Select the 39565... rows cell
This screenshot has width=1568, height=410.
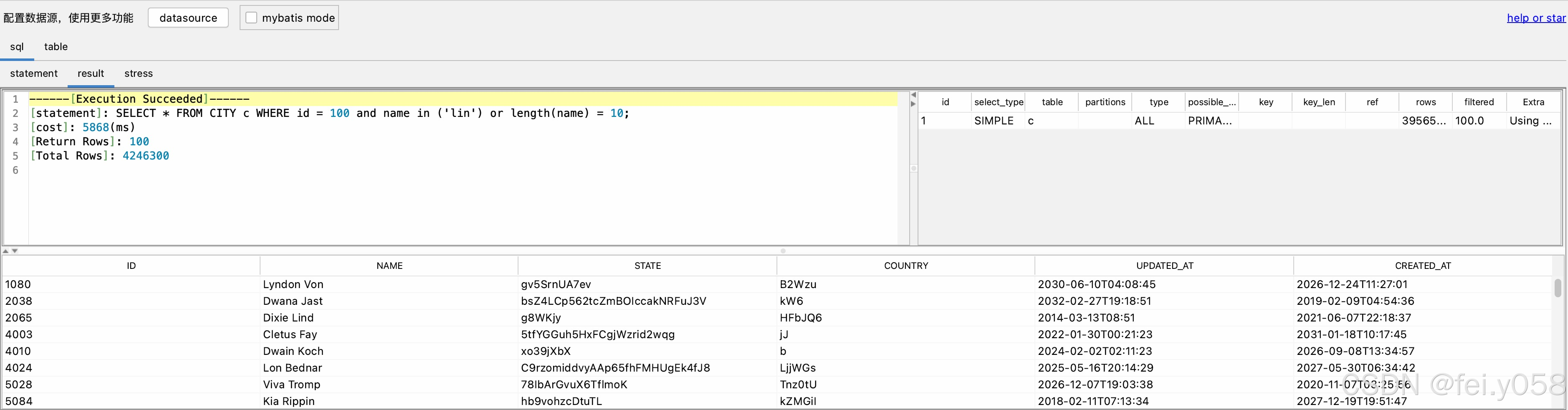point(1426,121)
